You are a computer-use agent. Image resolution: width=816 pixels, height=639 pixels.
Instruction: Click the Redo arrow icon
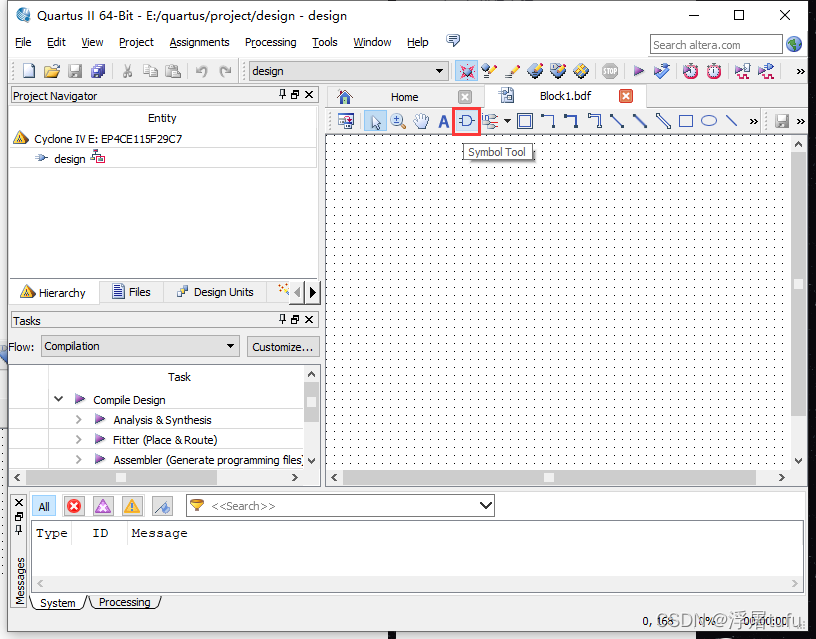point(225,71)
